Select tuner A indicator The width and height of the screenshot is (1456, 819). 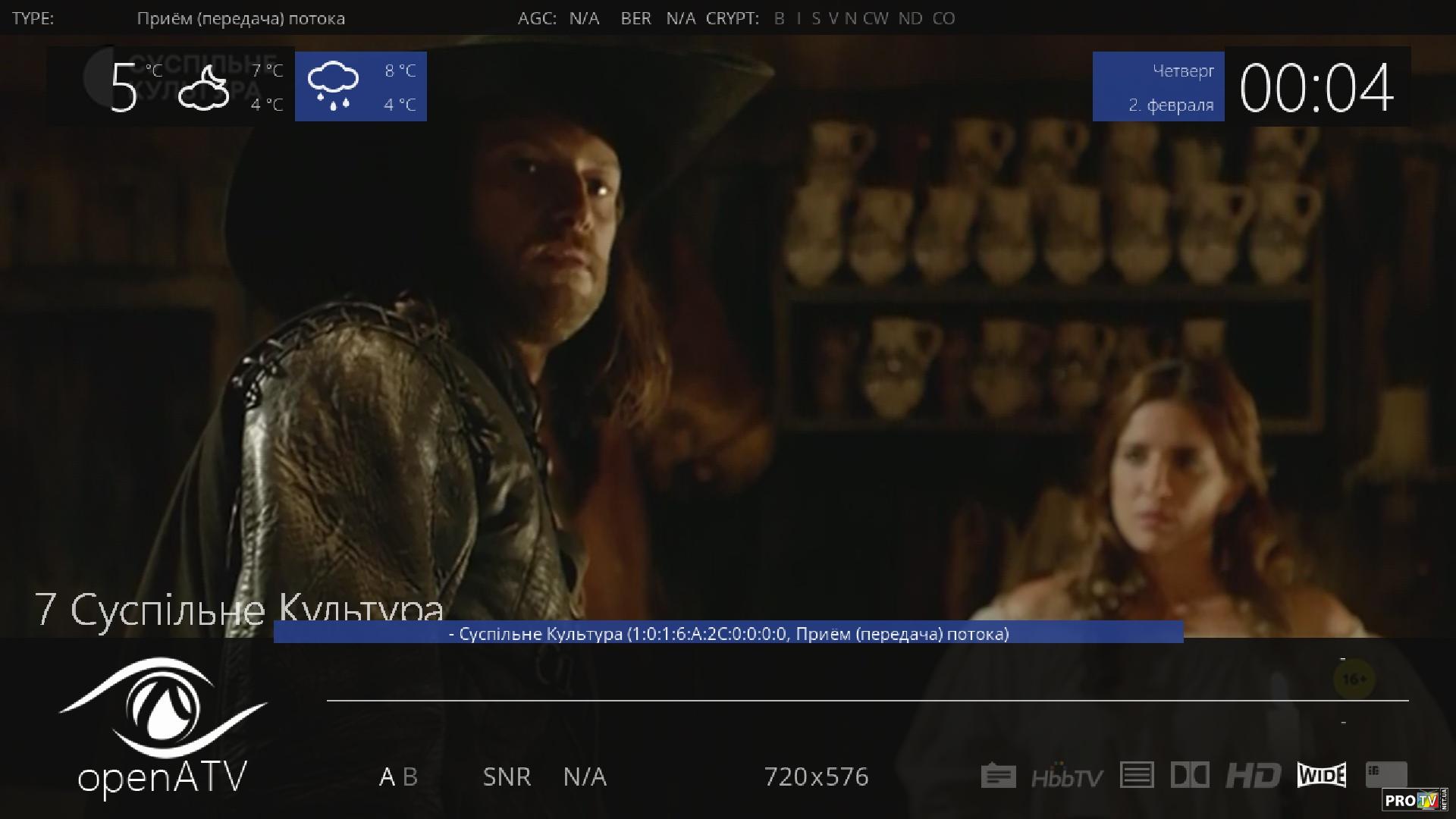[x=387, y=777]
